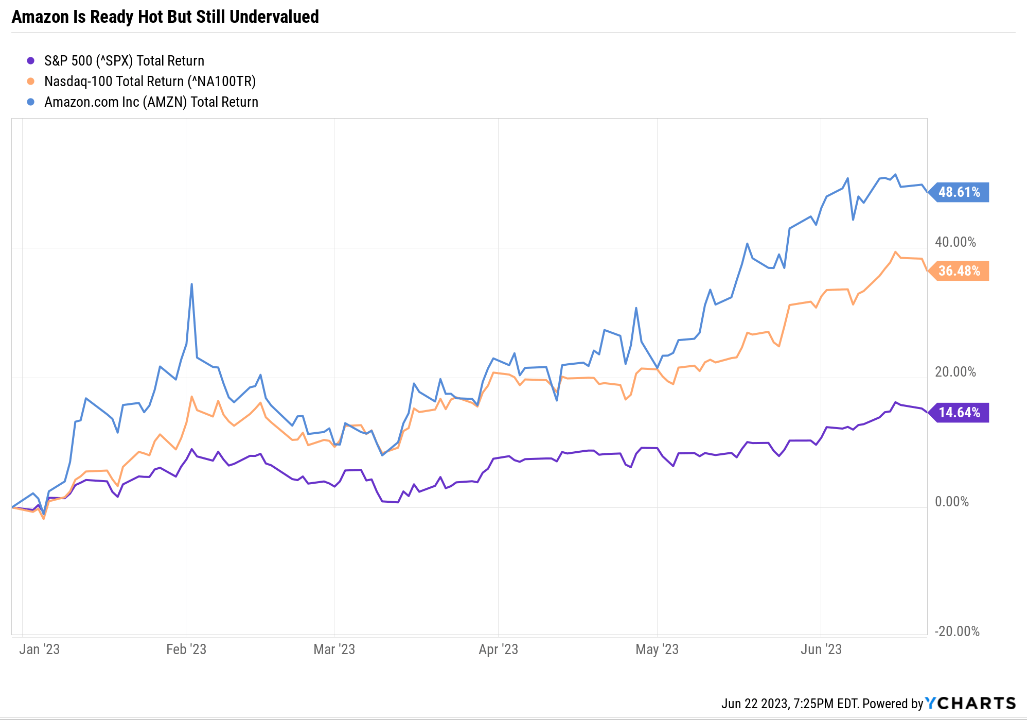Select the S&P 500 (^SPX) Total Return label
Viewport: 1027px width, 721px height.
click(x=124, y=61)
